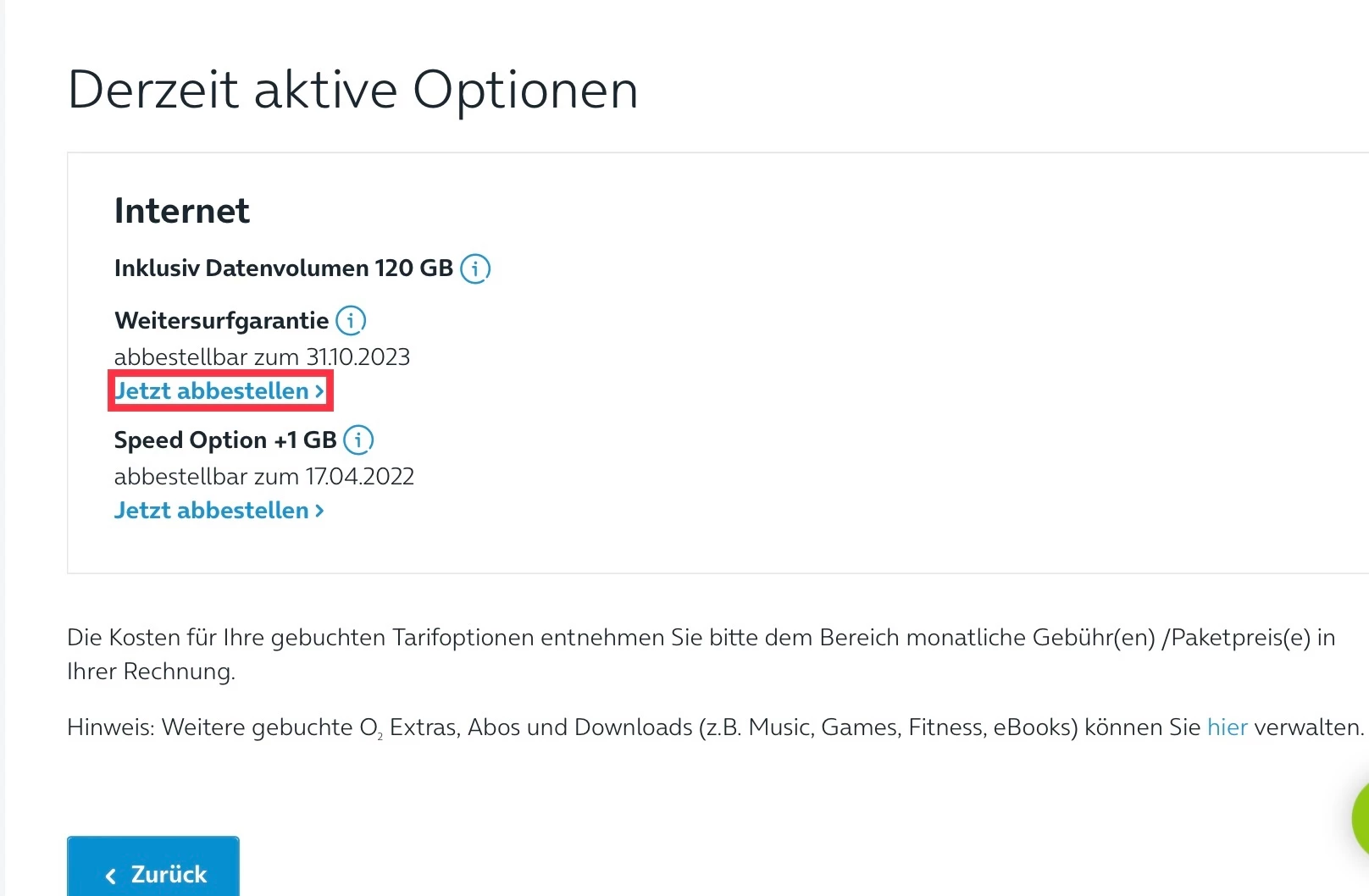The width and height of the screenshot is (1369, 896).
Task: Click the left arrow inside the Zurück button
Action: click(x=111, y=876)
